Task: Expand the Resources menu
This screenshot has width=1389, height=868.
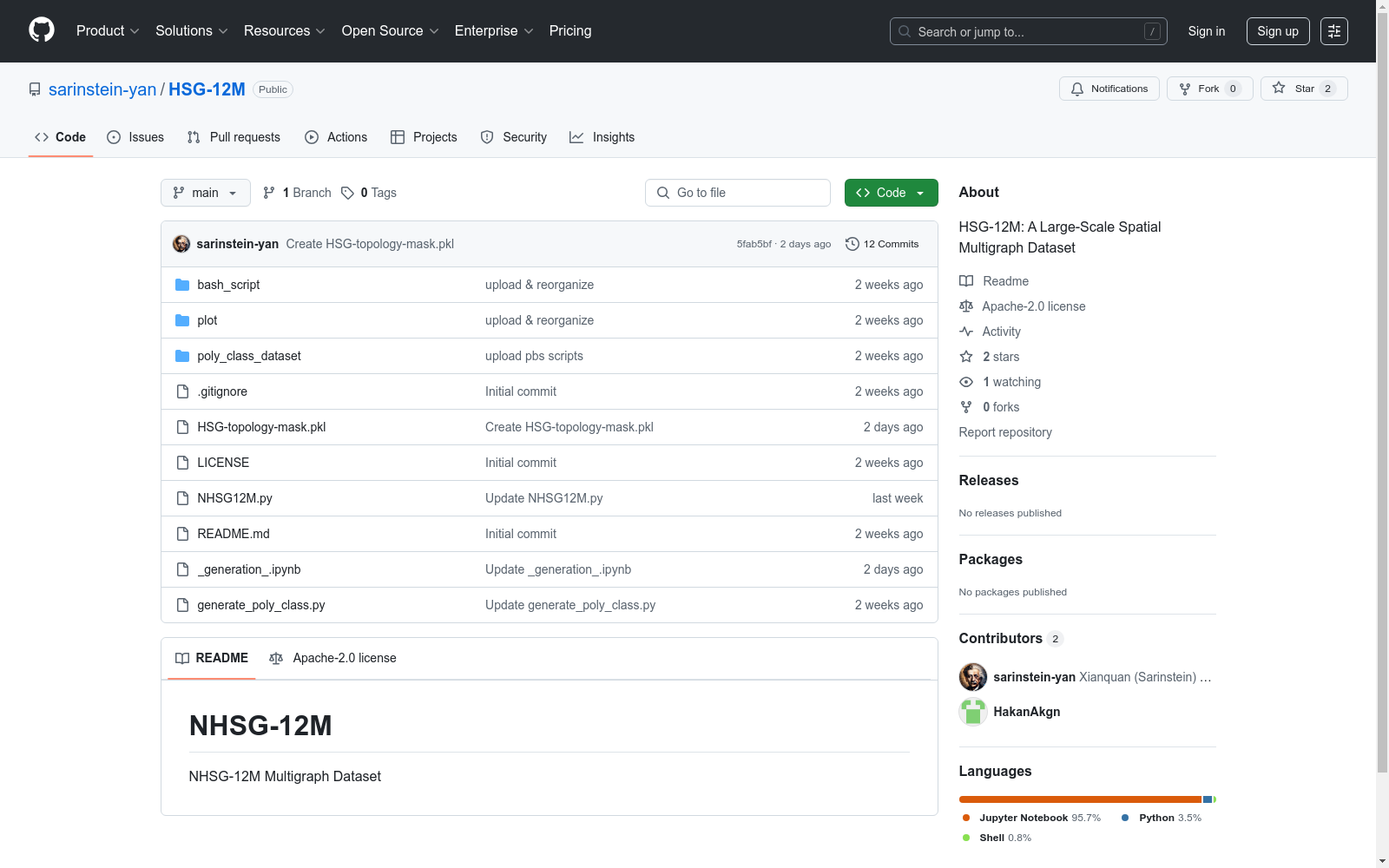Action: pos(284,31)
